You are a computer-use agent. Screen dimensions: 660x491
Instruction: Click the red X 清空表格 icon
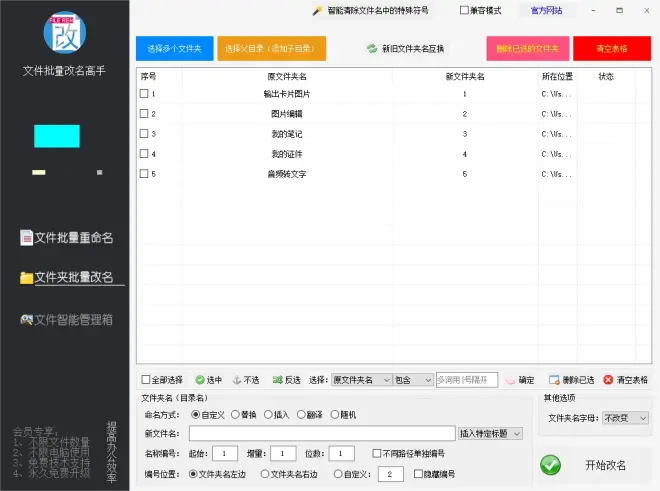point(608,380)
